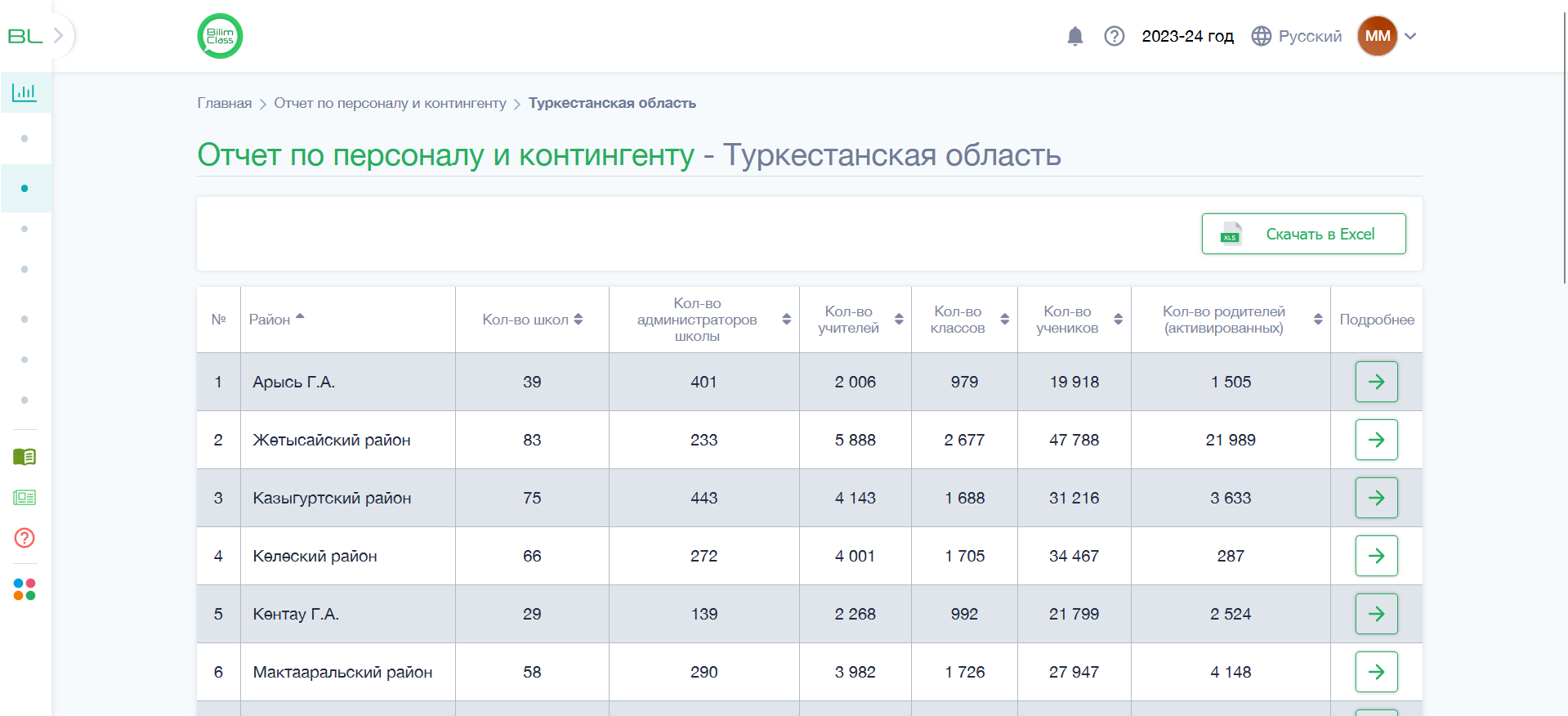
Task: Sort by Район column
Action: click(276, 320)
